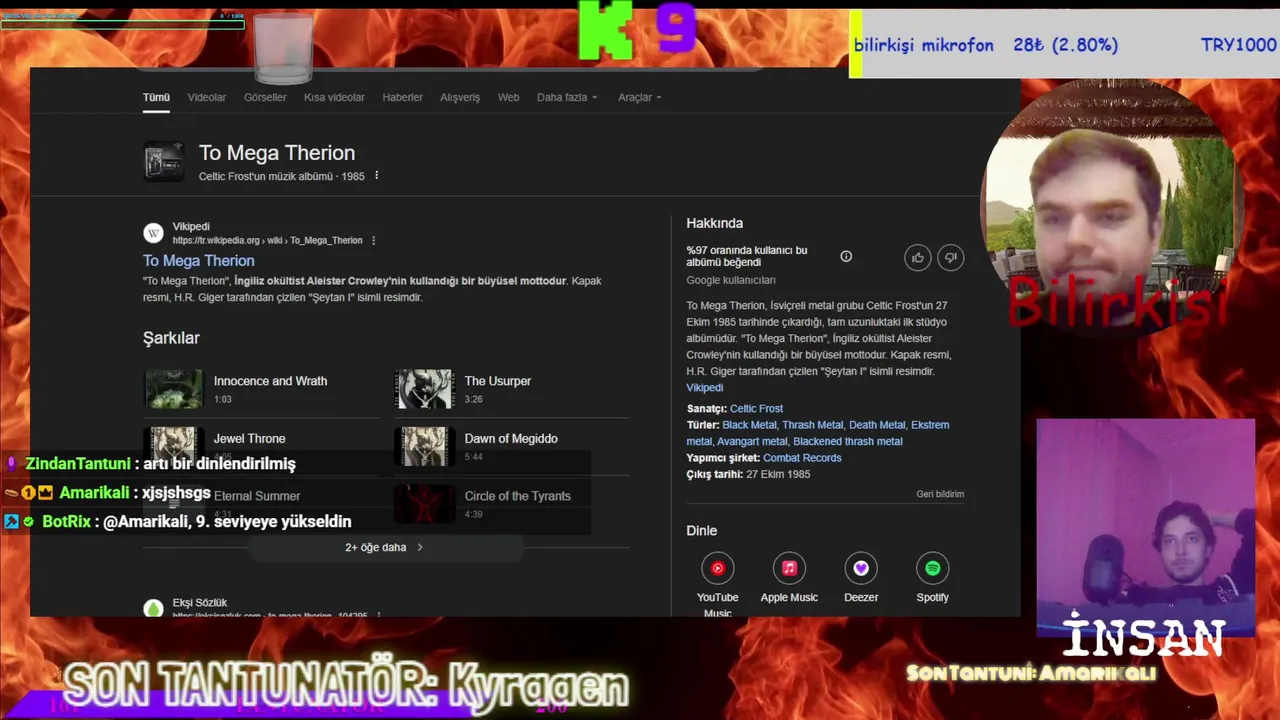Open Circle of the Tyrants song thumbnail

pos(424,504)
